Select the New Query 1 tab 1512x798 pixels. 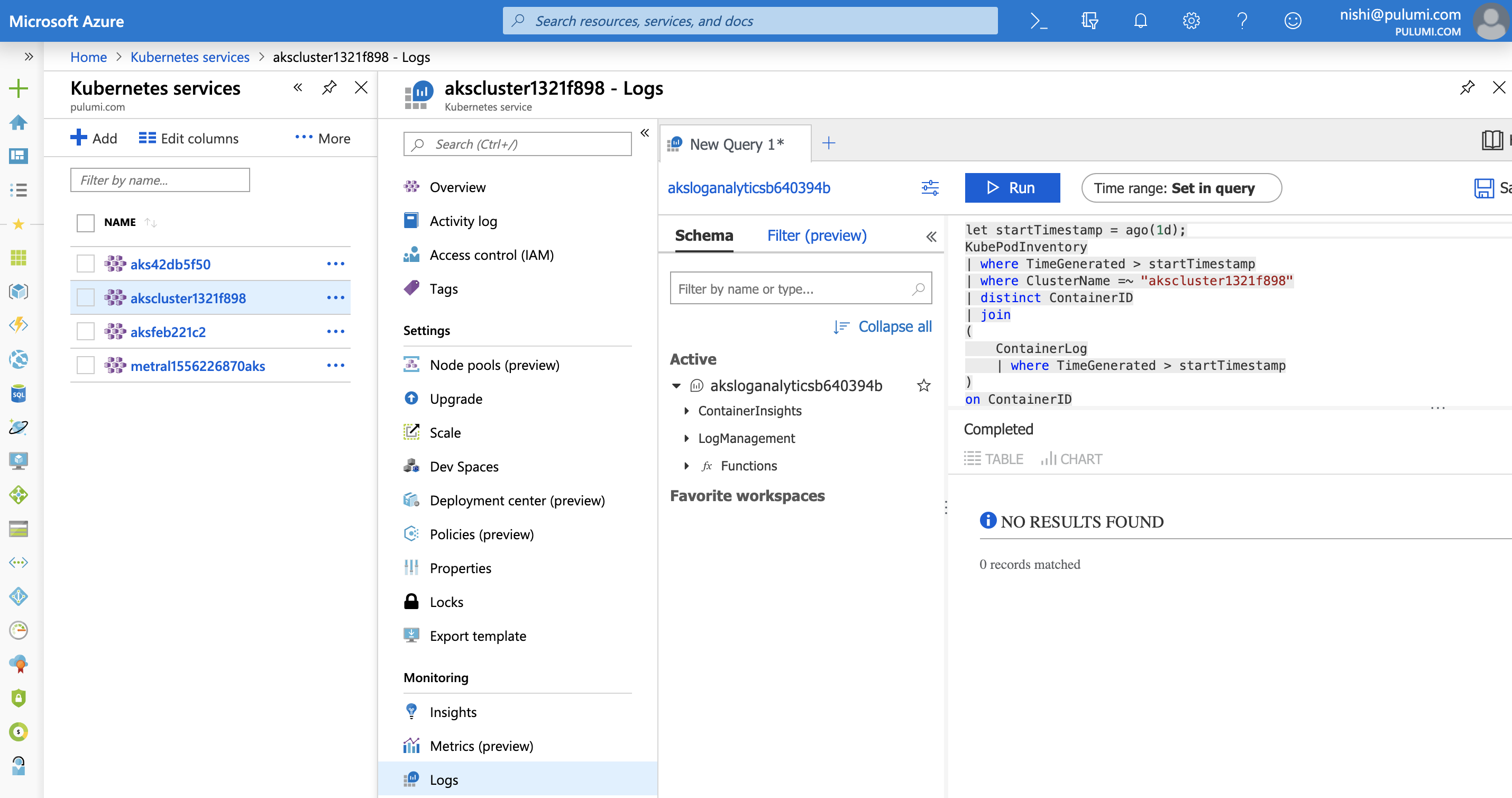736,144
